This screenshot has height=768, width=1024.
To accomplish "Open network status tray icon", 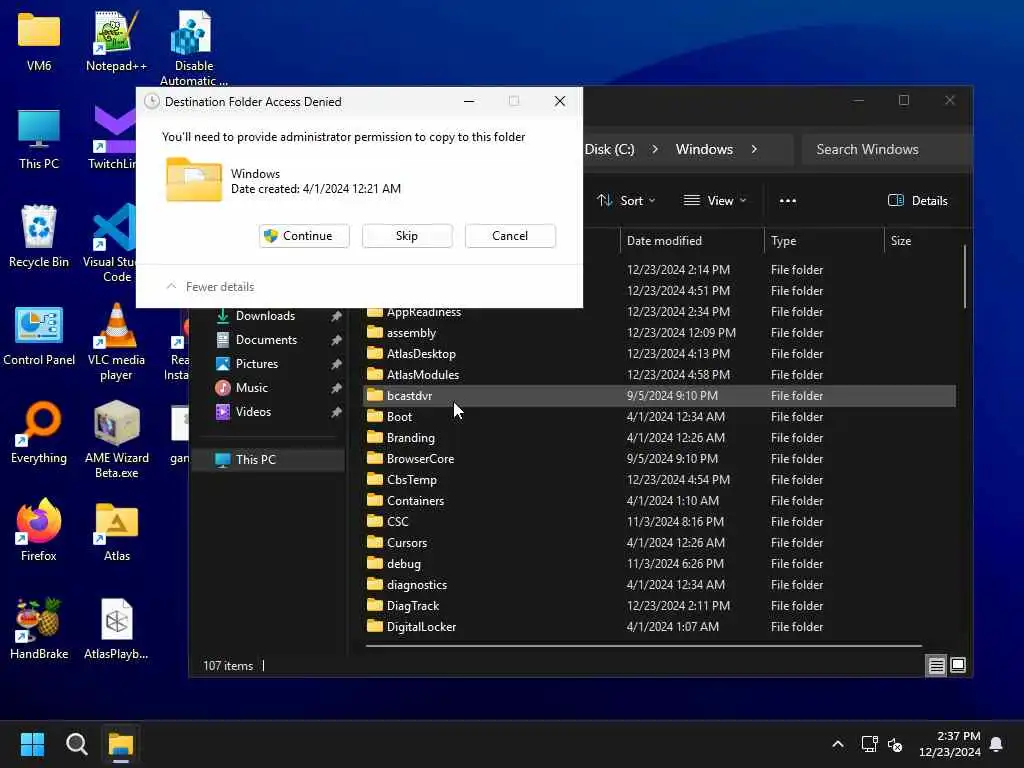I will pyautogui.click(x=869, y=744).
